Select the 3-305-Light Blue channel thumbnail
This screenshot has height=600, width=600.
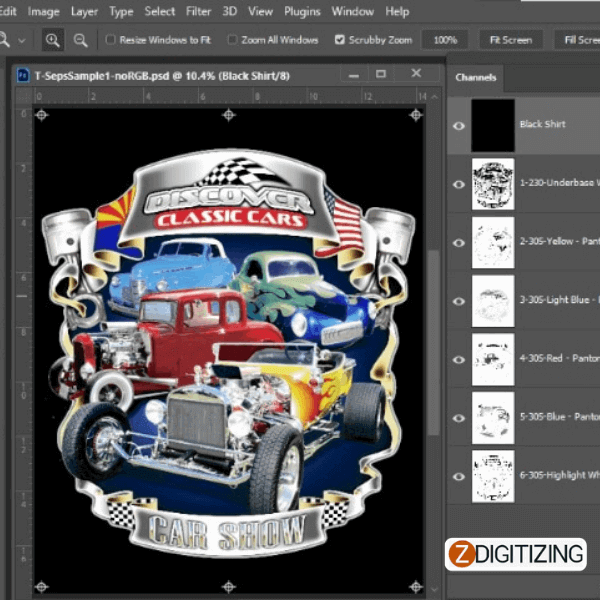pos(493,301)
